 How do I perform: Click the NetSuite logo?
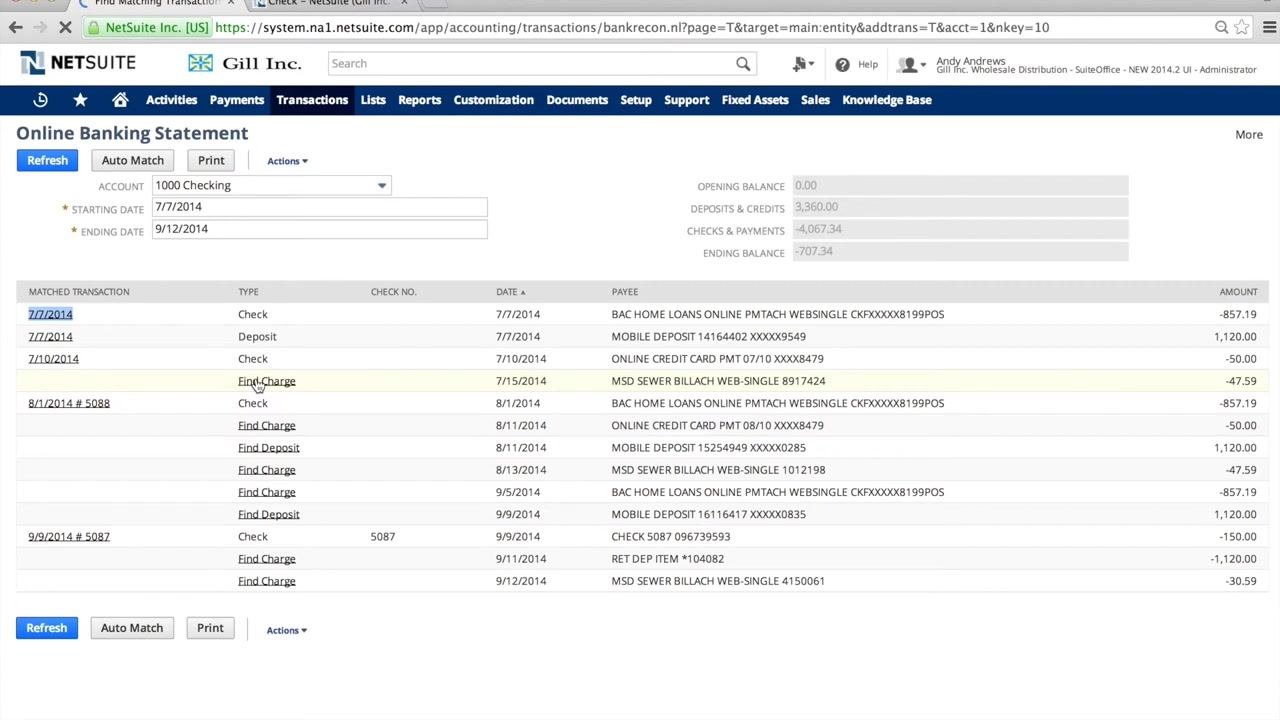78,63
